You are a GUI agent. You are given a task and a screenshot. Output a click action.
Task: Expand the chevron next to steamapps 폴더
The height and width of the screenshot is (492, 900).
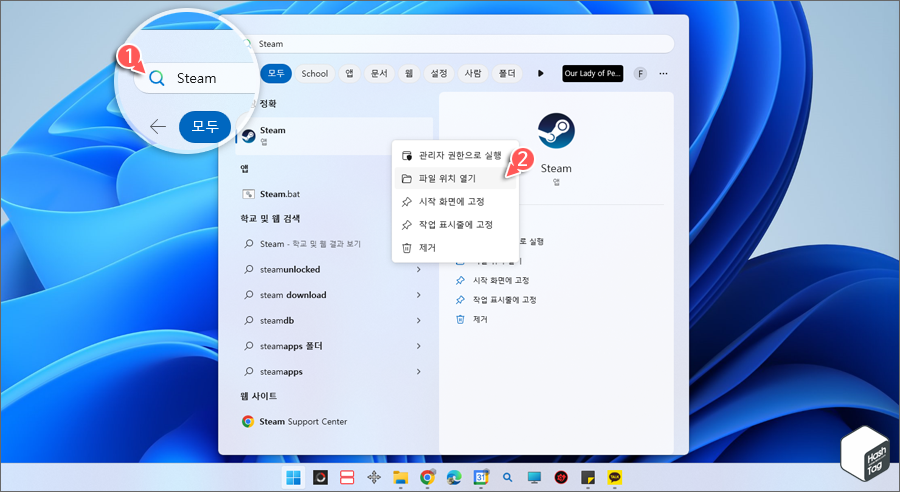point(419,346)
